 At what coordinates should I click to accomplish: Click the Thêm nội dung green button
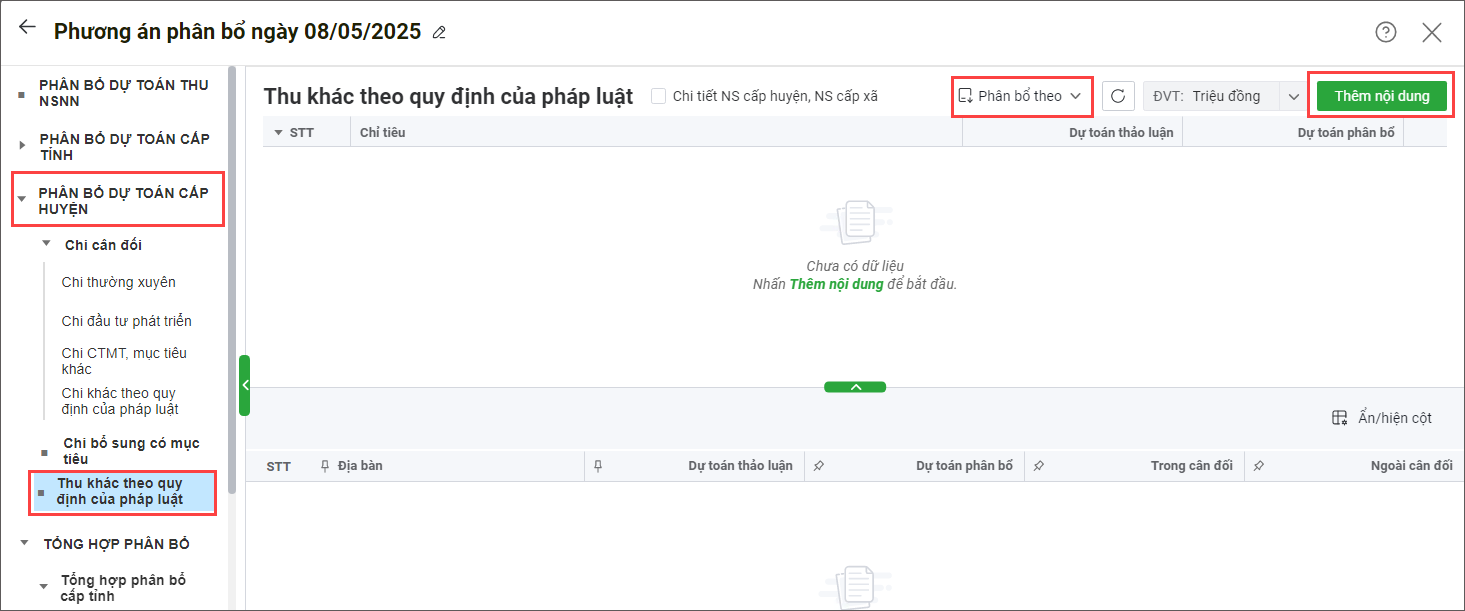(1381, 96)
